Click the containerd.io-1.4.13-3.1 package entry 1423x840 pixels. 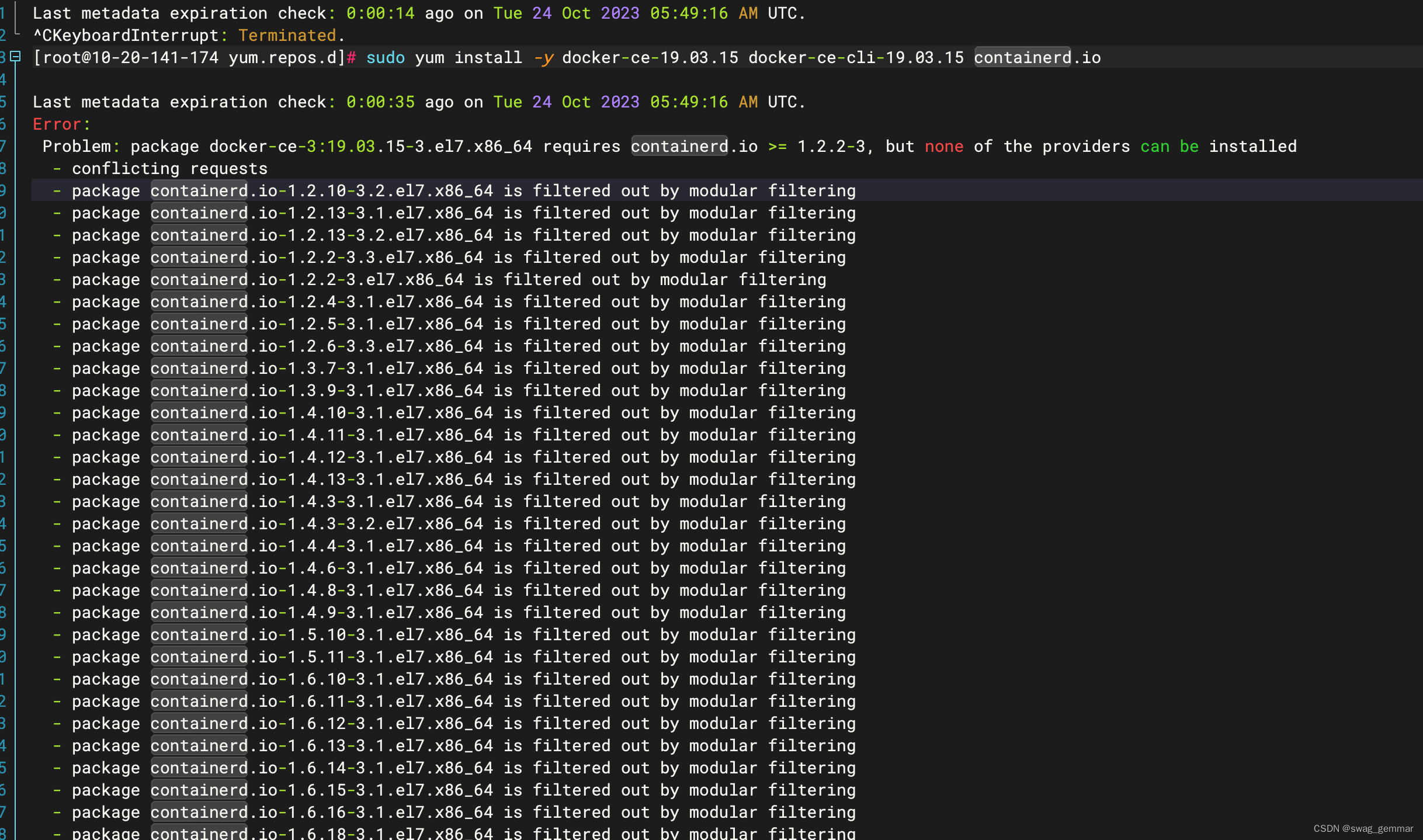coord(322,479)
